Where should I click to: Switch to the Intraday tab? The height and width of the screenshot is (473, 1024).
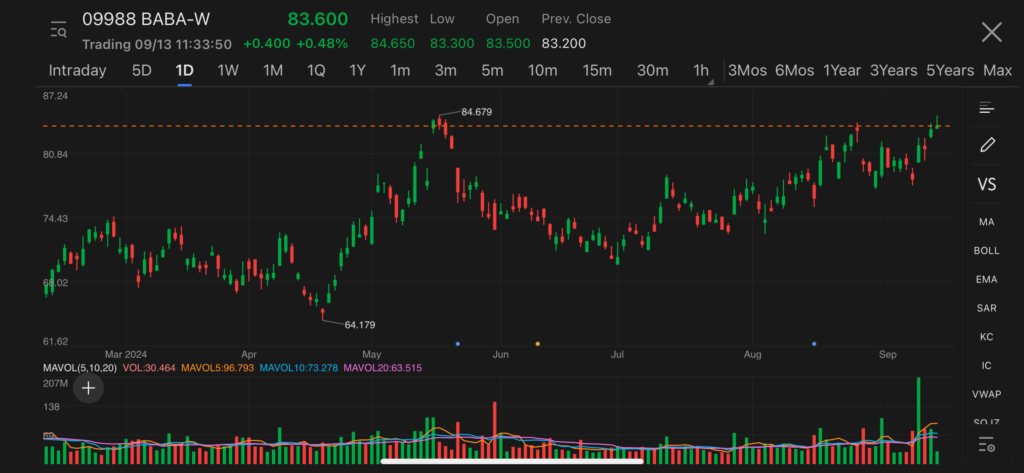(77, 71)
